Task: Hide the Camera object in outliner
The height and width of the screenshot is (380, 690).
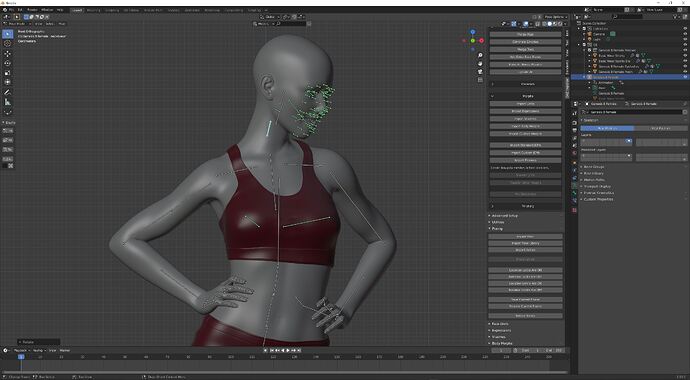Action: (x=685, y=34)
